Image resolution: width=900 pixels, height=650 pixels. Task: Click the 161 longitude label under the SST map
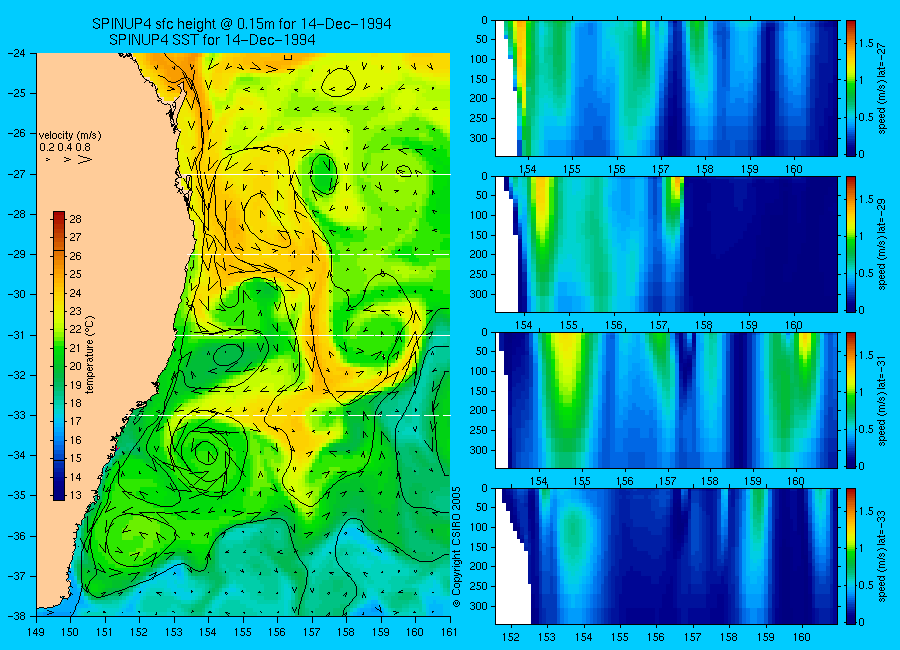pos(449,632)
